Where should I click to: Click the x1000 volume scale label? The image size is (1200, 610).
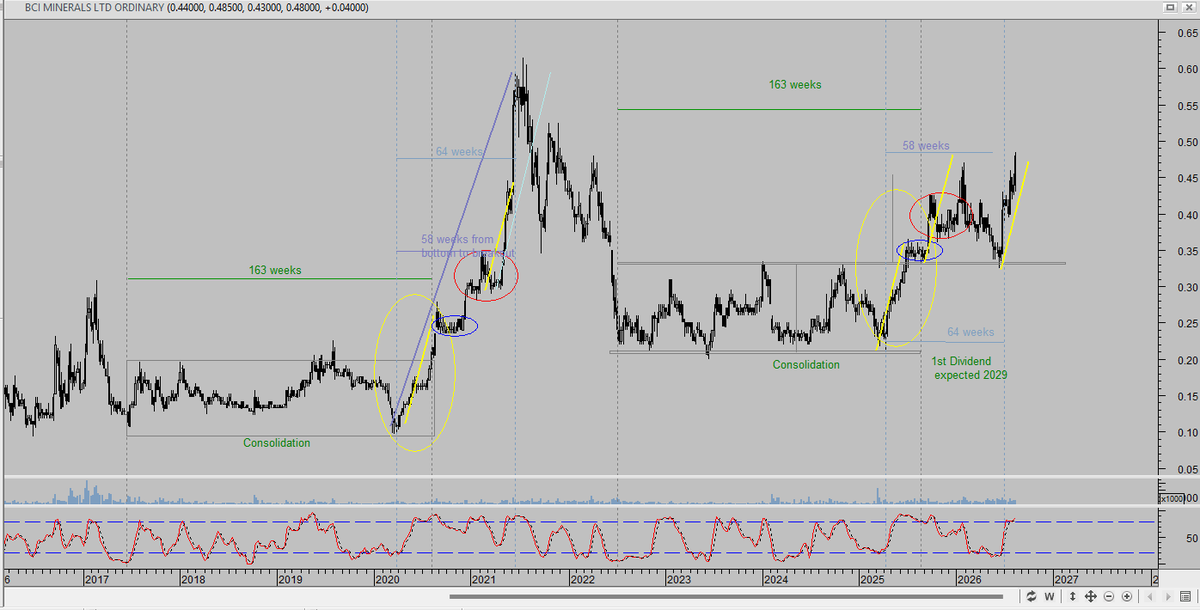(x=1172, y=498)
